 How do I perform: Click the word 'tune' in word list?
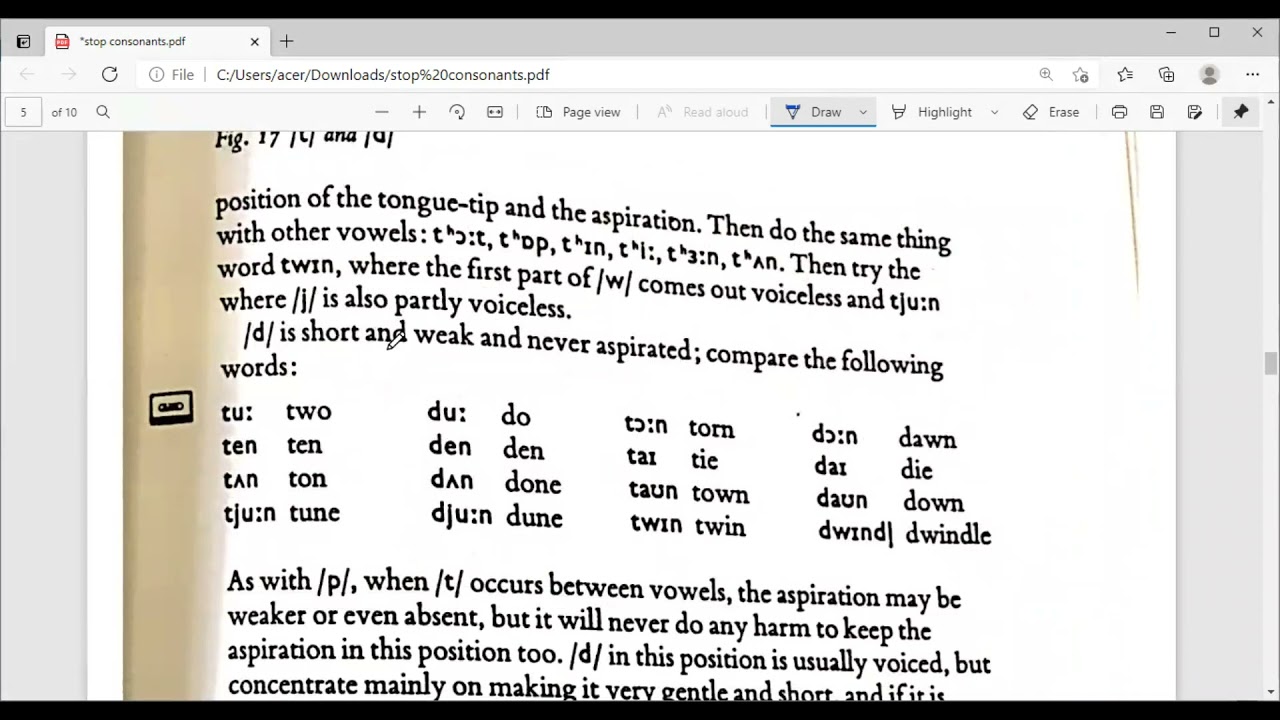click(x=314, y=513)
